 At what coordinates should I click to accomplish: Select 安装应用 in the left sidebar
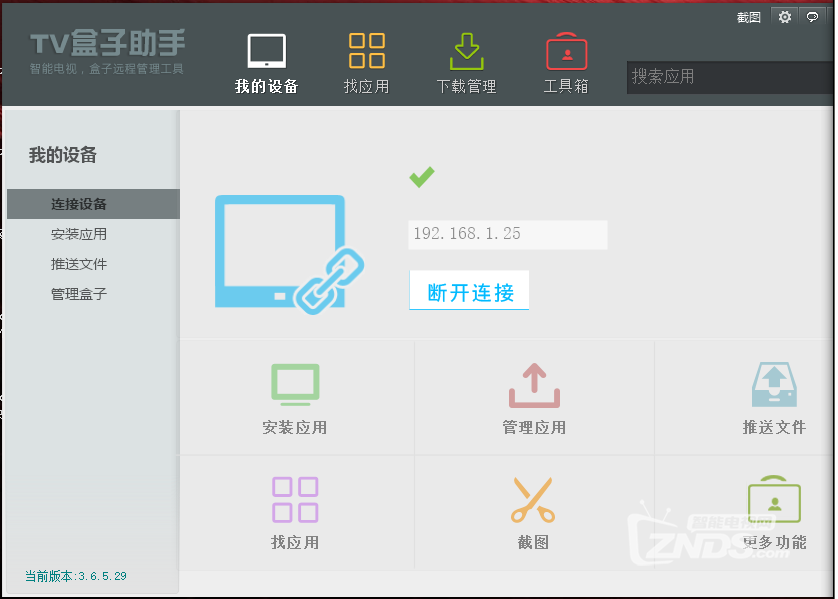(x=79, y=234)
